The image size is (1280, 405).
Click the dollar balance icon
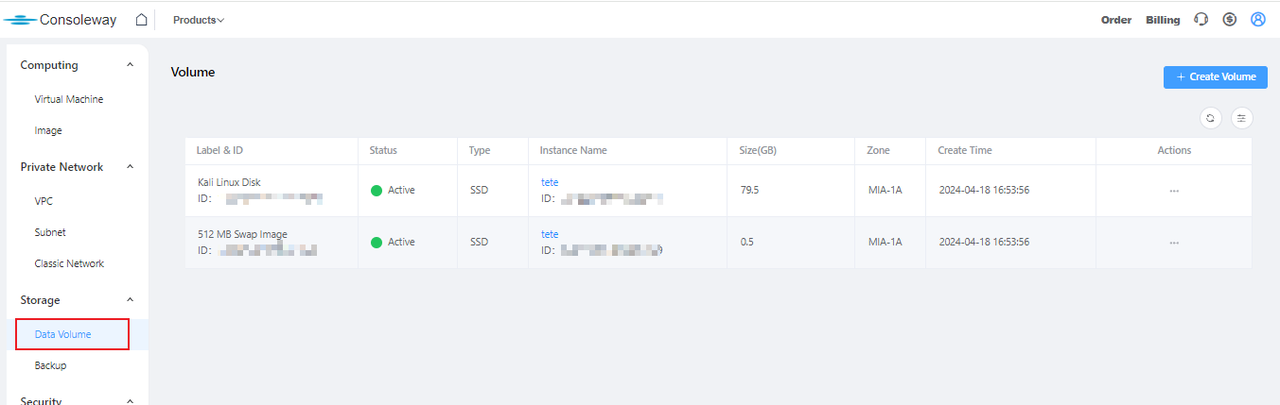[x=1230, y=20]
